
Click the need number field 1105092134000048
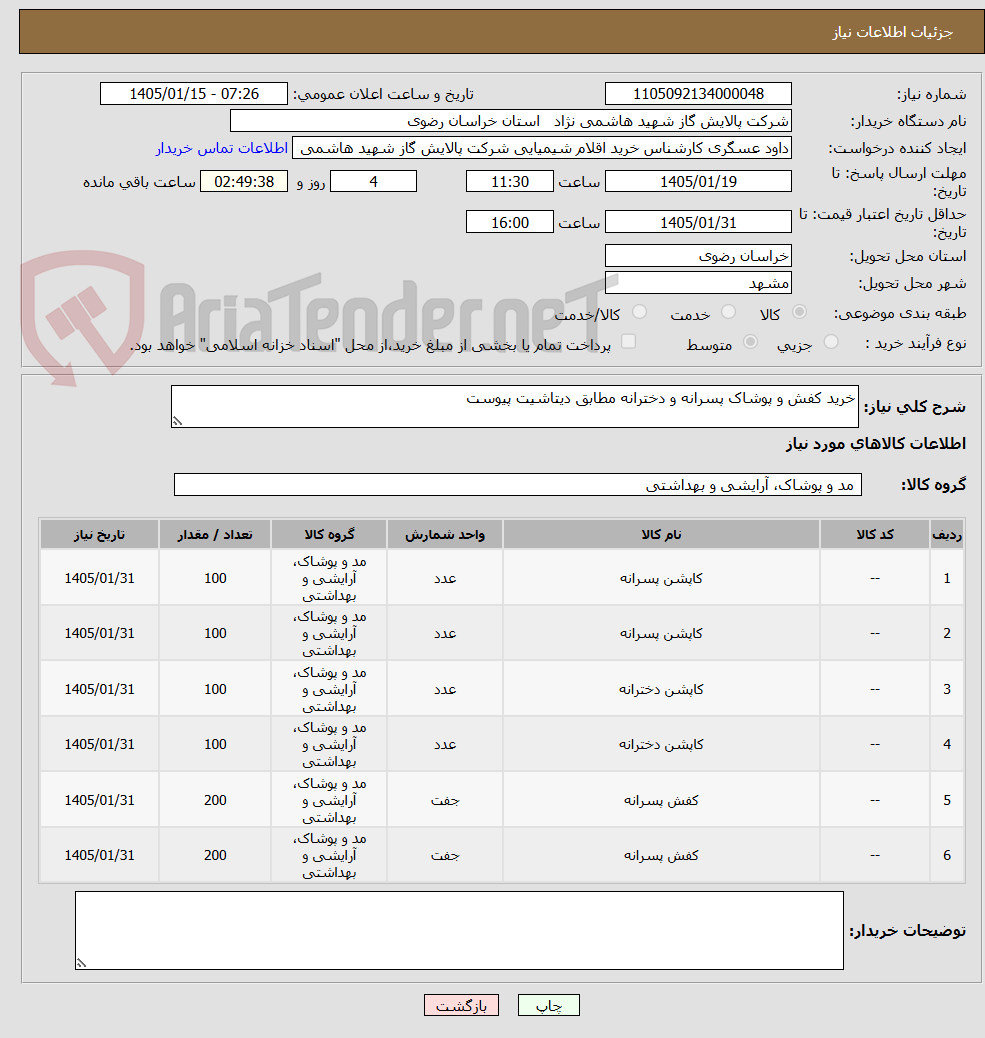[698, 94]
